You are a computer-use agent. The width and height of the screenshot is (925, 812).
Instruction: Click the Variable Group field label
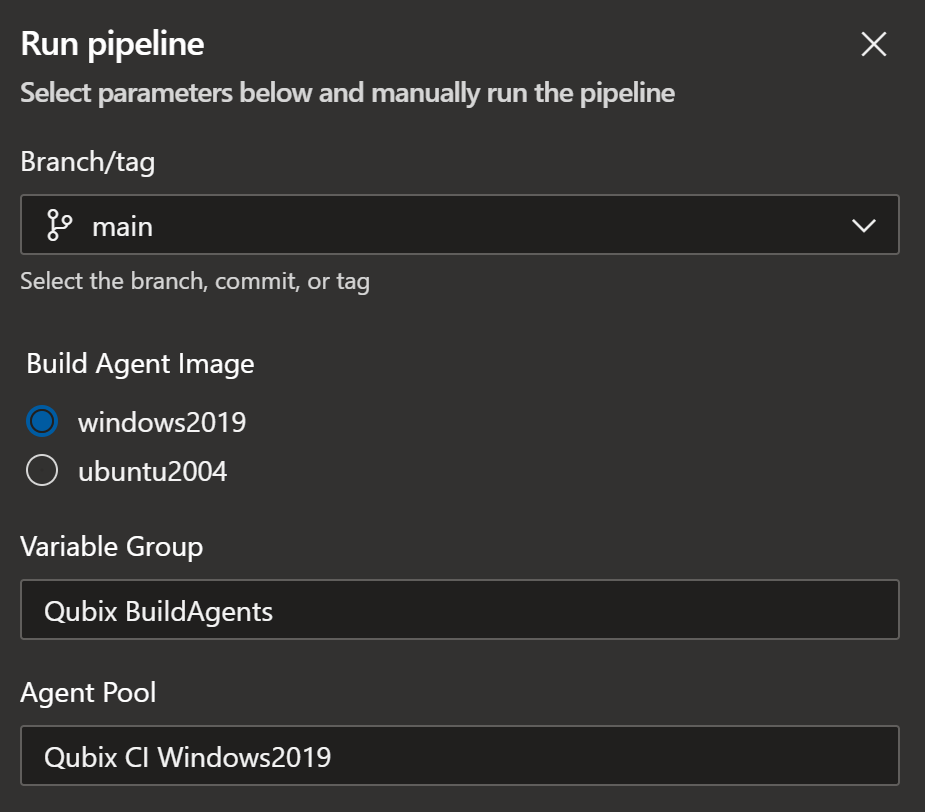[111, 546]
